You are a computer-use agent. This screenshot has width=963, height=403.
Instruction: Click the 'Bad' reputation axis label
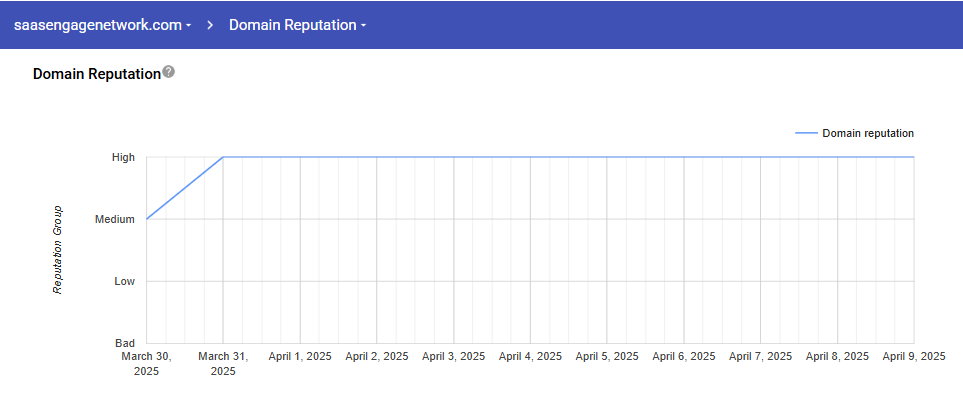(125, 343)
